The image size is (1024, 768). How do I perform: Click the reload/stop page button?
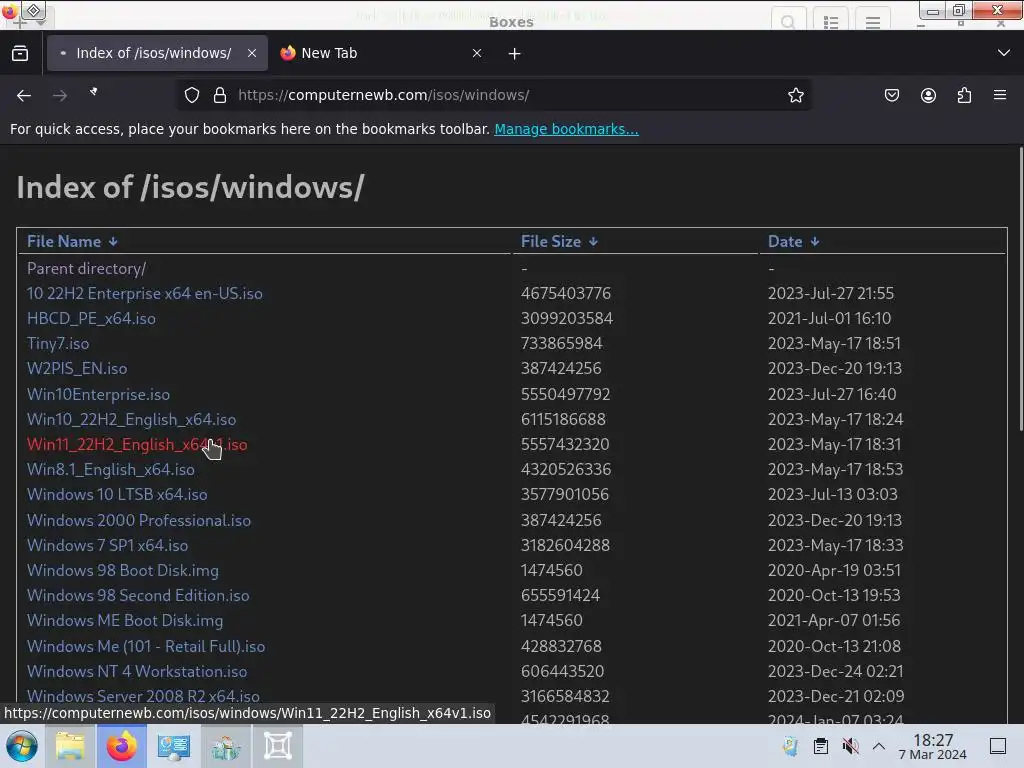coord(94,92)
